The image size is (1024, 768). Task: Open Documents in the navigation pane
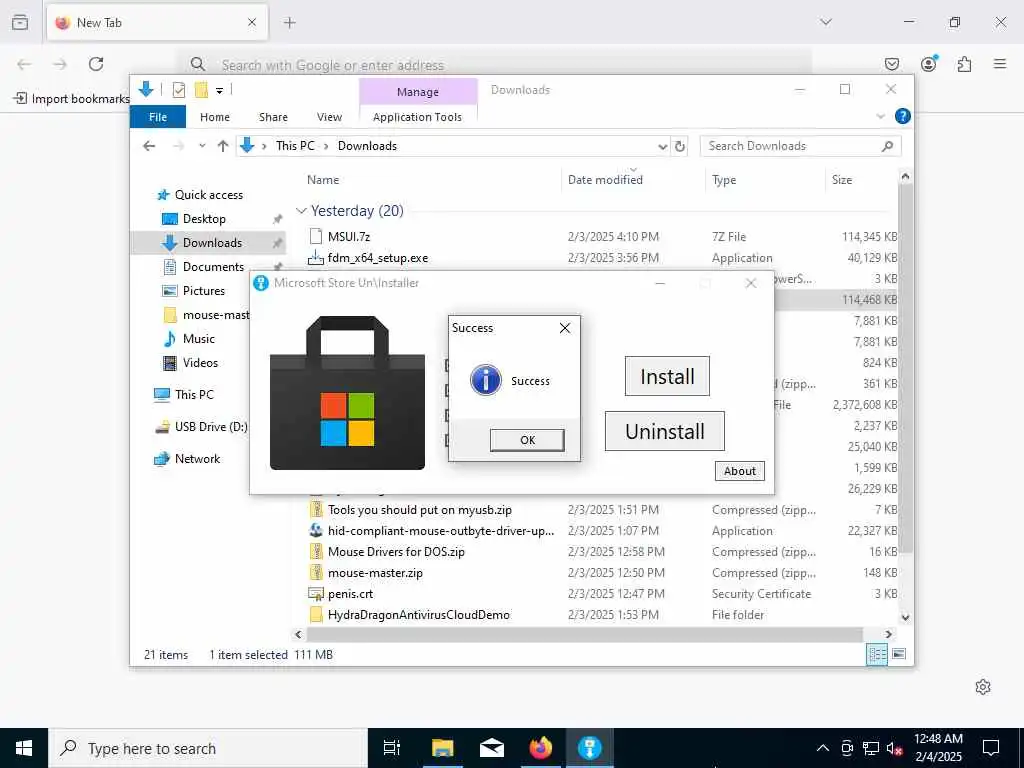tap(213, 266)
